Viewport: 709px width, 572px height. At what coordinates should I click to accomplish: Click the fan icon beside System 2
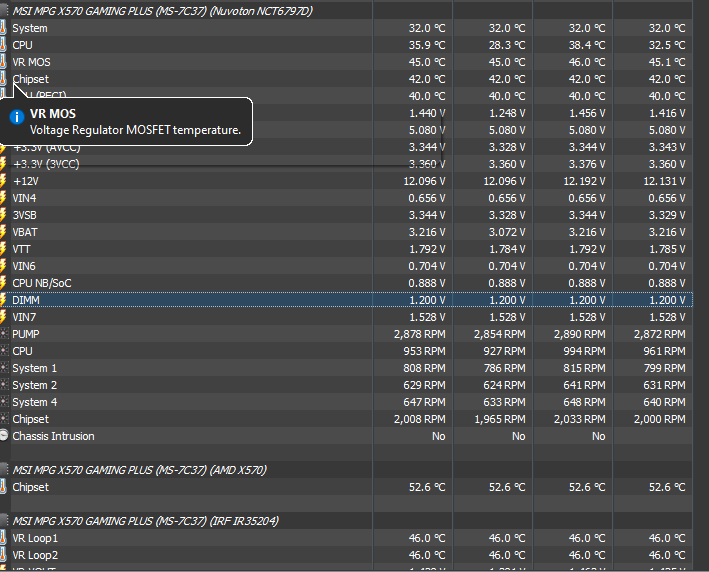[4, 385]
